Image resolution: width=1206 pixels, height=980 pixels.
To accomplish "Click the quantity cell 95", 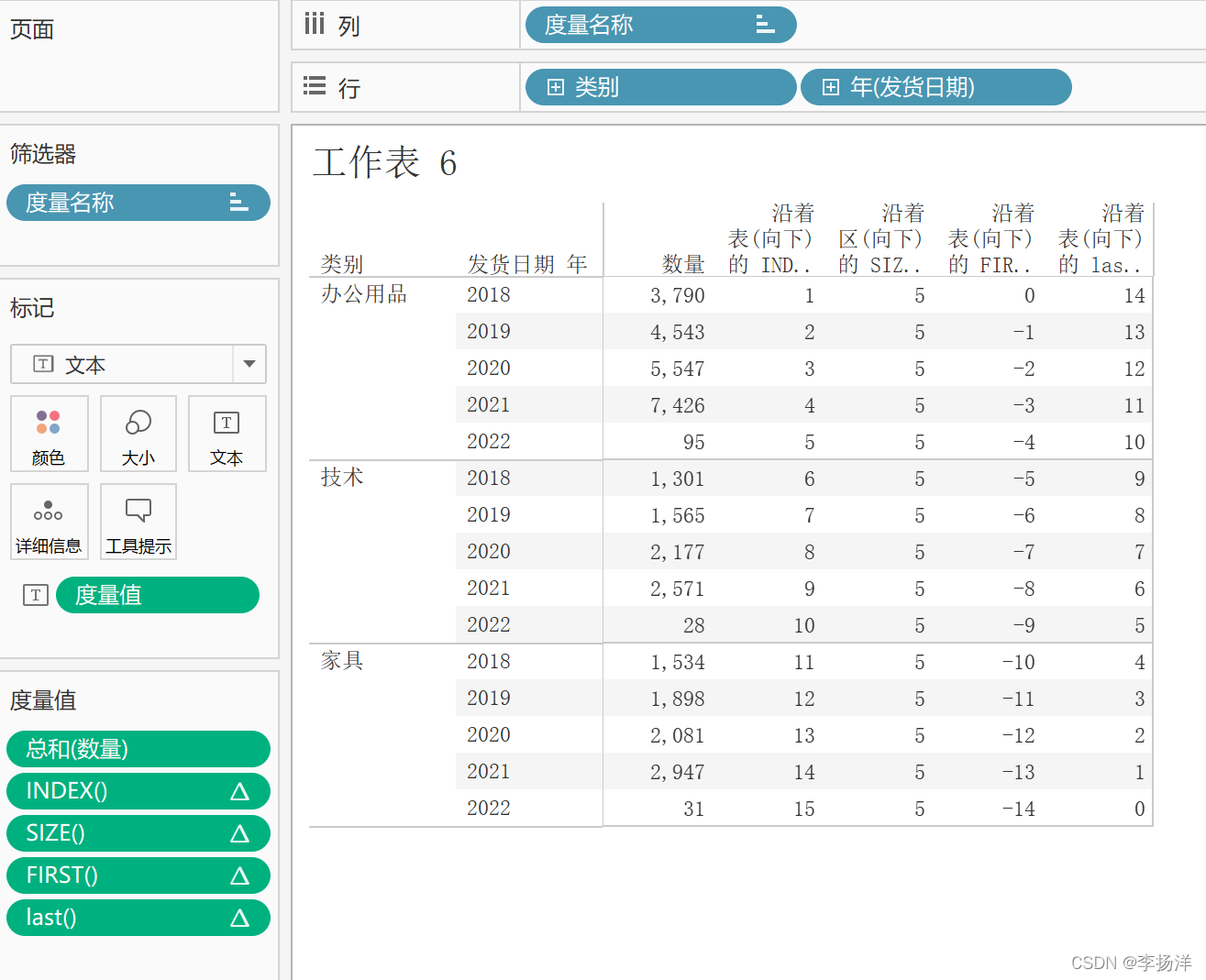I will [x=694, y=442].
